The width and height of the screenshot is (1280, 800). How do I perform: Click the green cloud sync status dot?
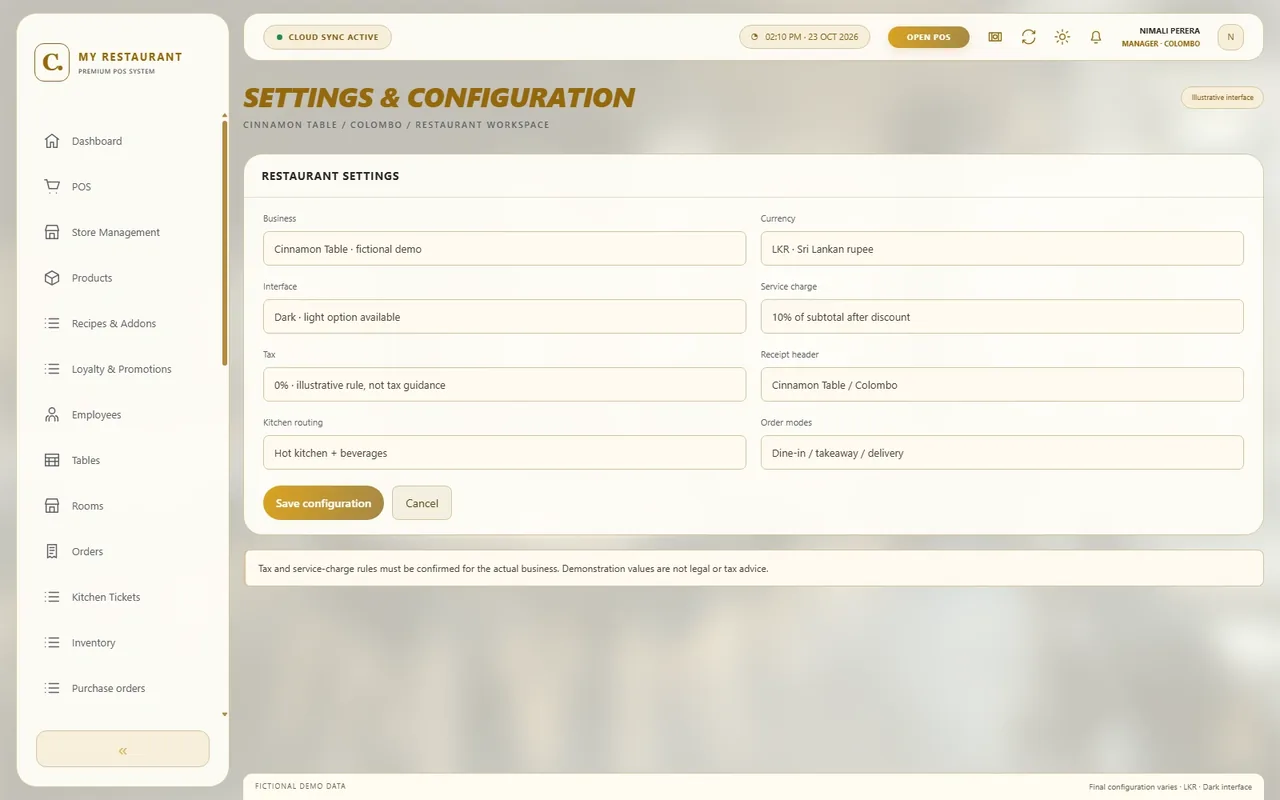coord(279,37)
